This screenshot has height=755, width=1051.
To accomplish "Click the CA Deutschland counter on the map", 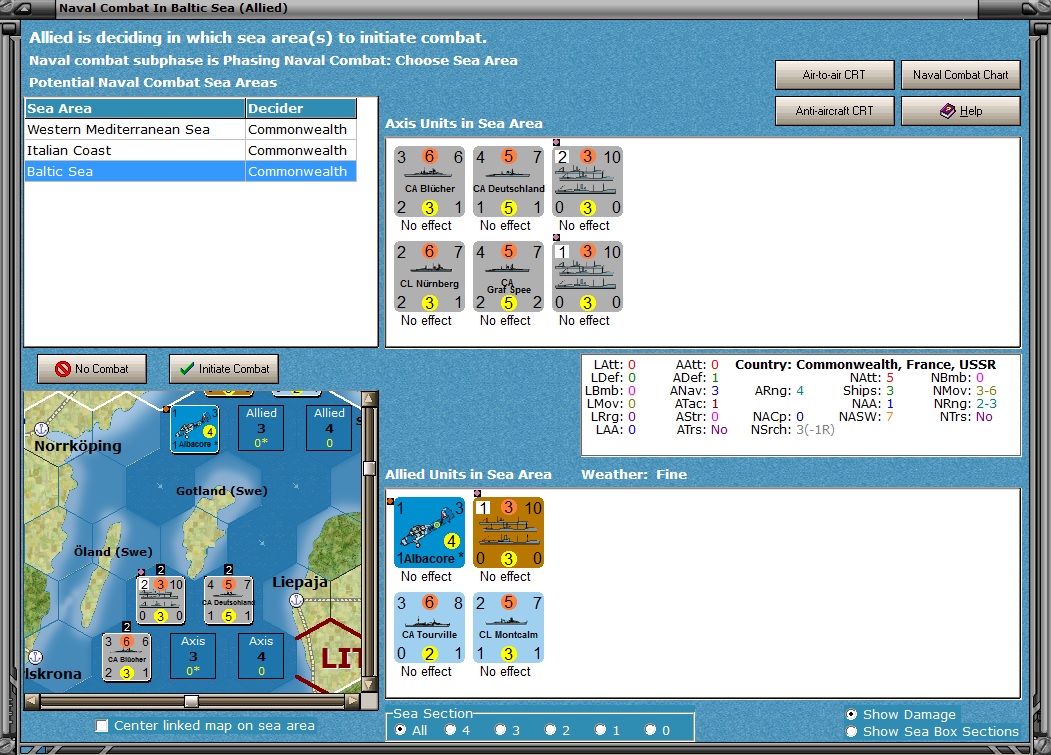I will 229,600.
